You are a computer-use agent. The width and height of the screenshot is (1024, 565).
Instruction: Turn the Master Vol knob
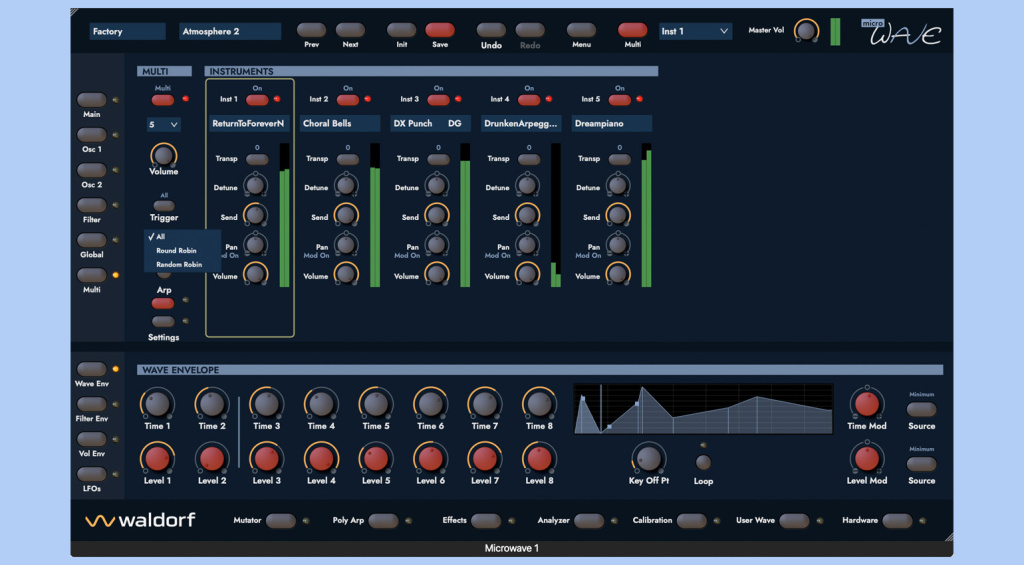pos(806,31)
